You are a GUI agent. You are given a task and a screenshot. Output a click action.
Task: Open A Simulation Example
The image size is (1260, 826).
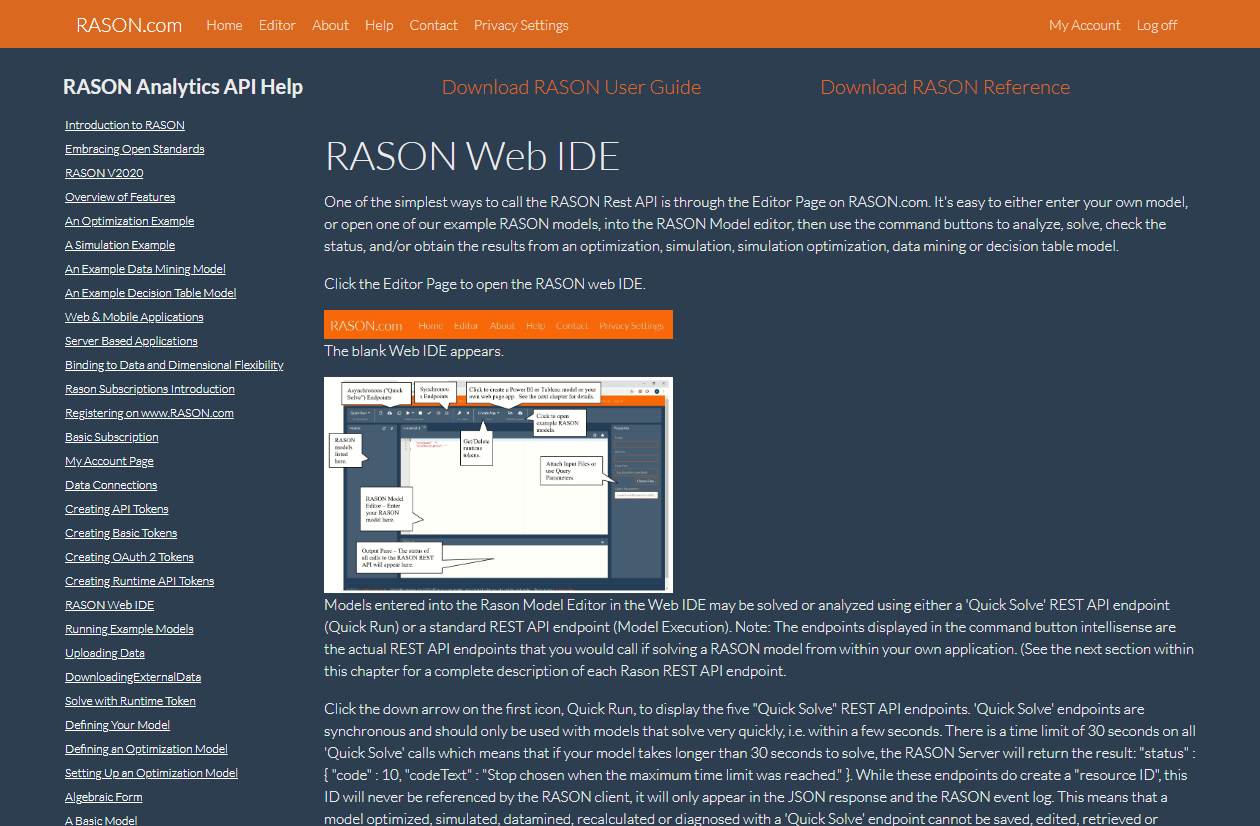pos(119,244)
